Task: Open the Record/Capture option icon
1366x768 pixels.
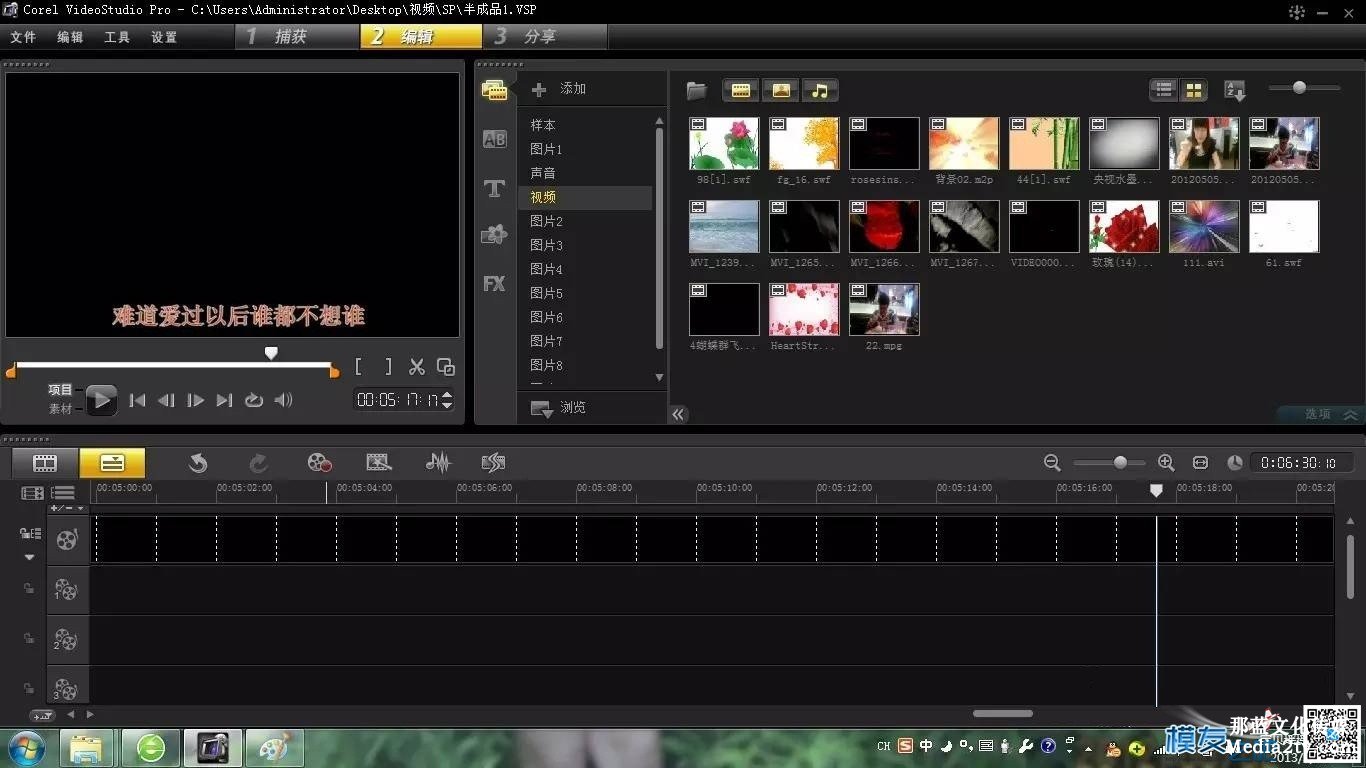Action: click(x=319, y=462)
